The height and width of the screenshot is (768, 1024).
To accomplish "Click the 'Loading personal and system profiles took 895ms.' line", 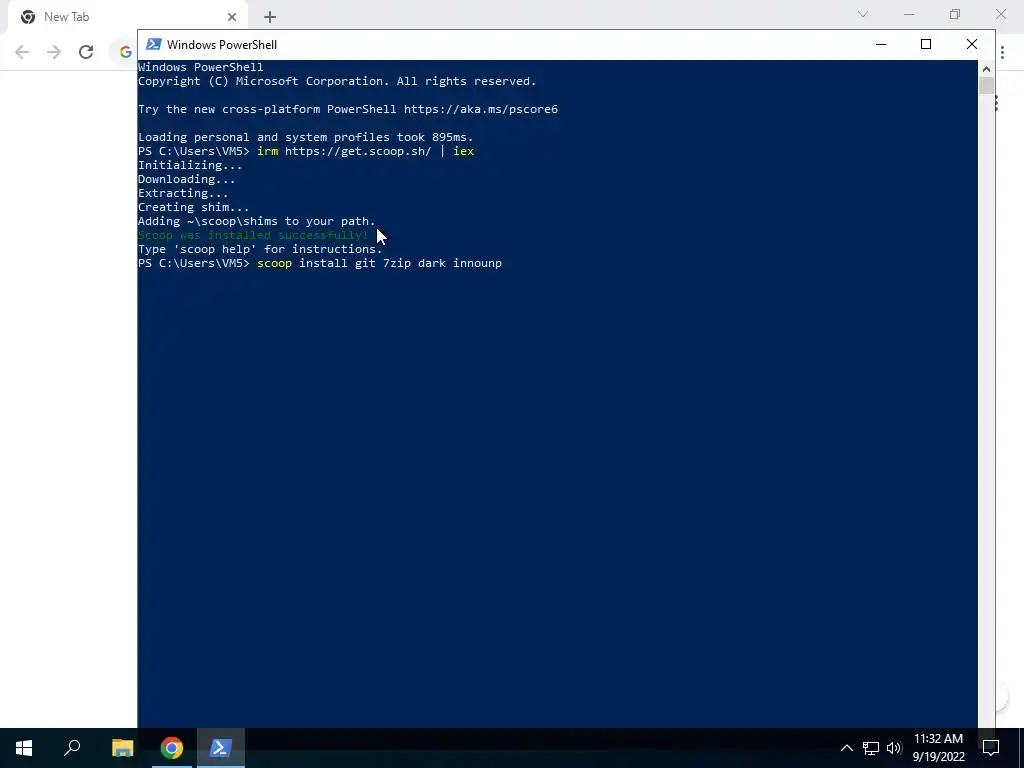I will click(x=306, y=137).
